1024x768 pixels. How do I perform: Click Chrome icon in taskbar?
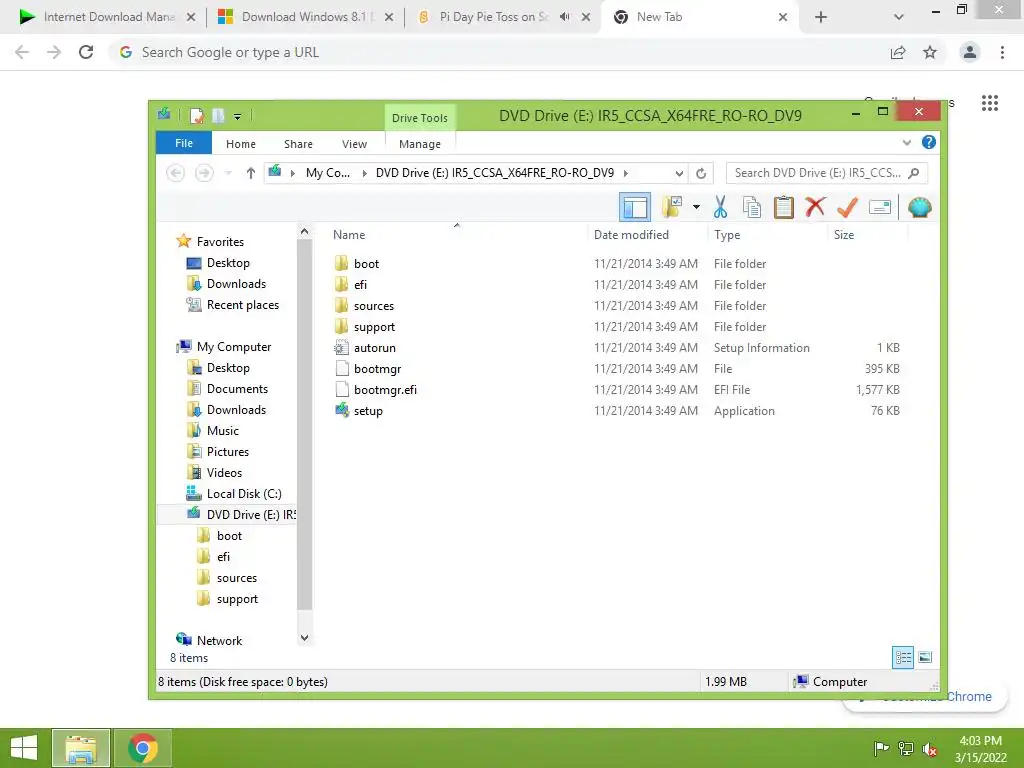[x=143, y=748]
